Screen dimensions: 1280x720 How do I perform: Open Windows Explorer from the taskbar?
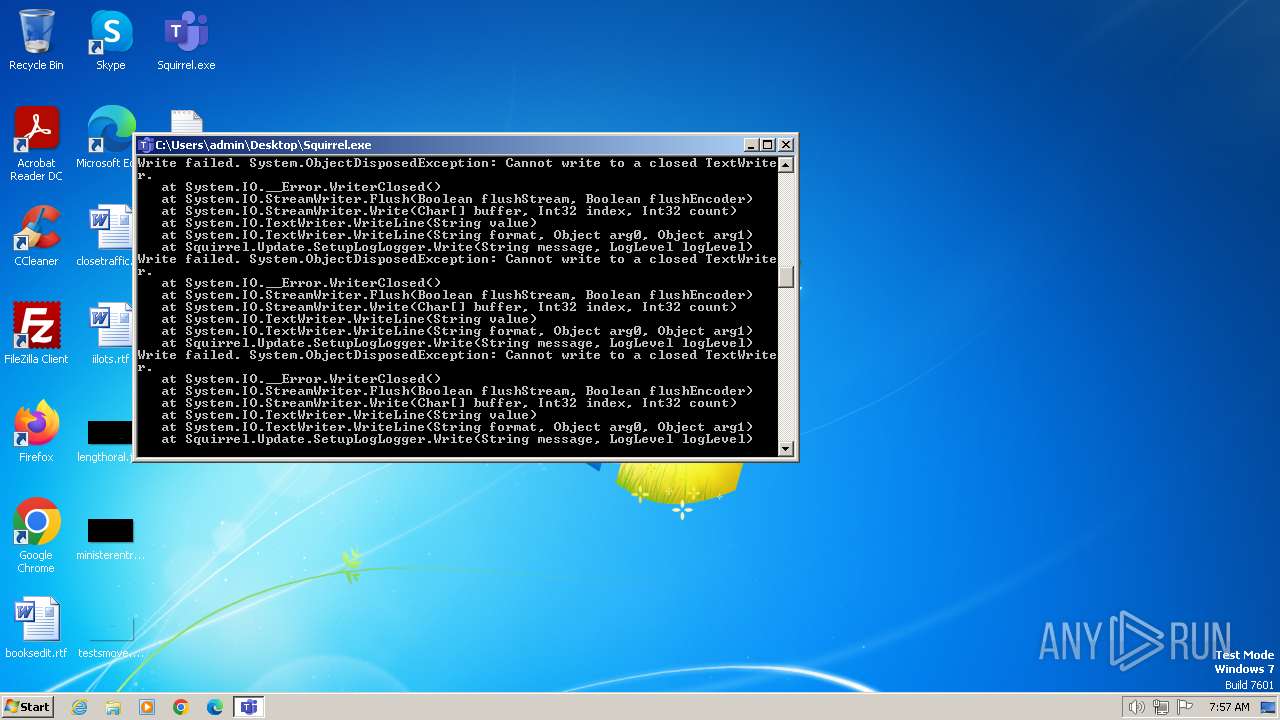coord(113,707)
